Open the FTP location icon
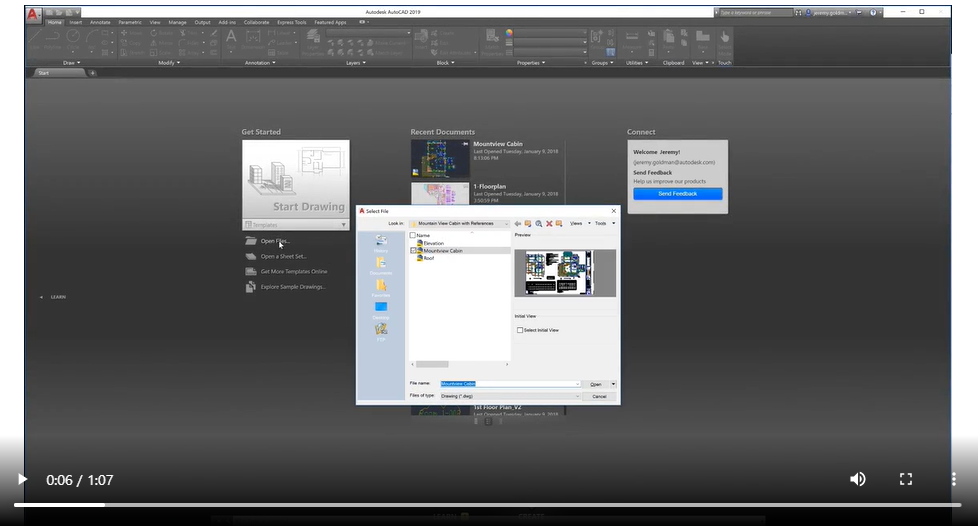Image resolution: width=980 pixels, height=526 pixels. pyautogui.click(x=381, y=332)
